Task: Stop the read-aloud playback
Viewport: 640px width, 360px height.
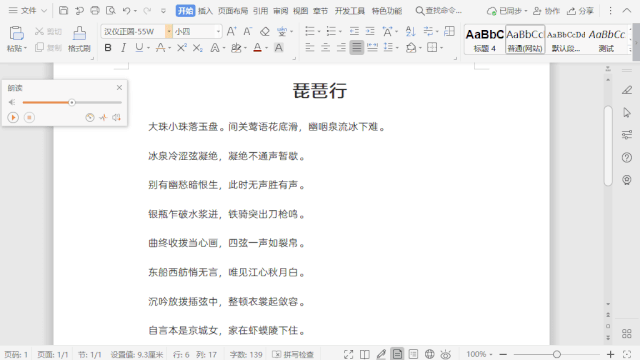Action: pyautogui.click(x=29, y=118)
